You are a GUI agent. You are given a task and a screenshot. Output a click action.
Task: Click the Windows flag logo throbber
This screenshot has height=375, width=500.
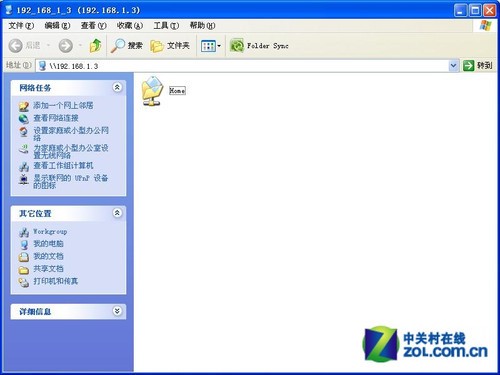485,26
